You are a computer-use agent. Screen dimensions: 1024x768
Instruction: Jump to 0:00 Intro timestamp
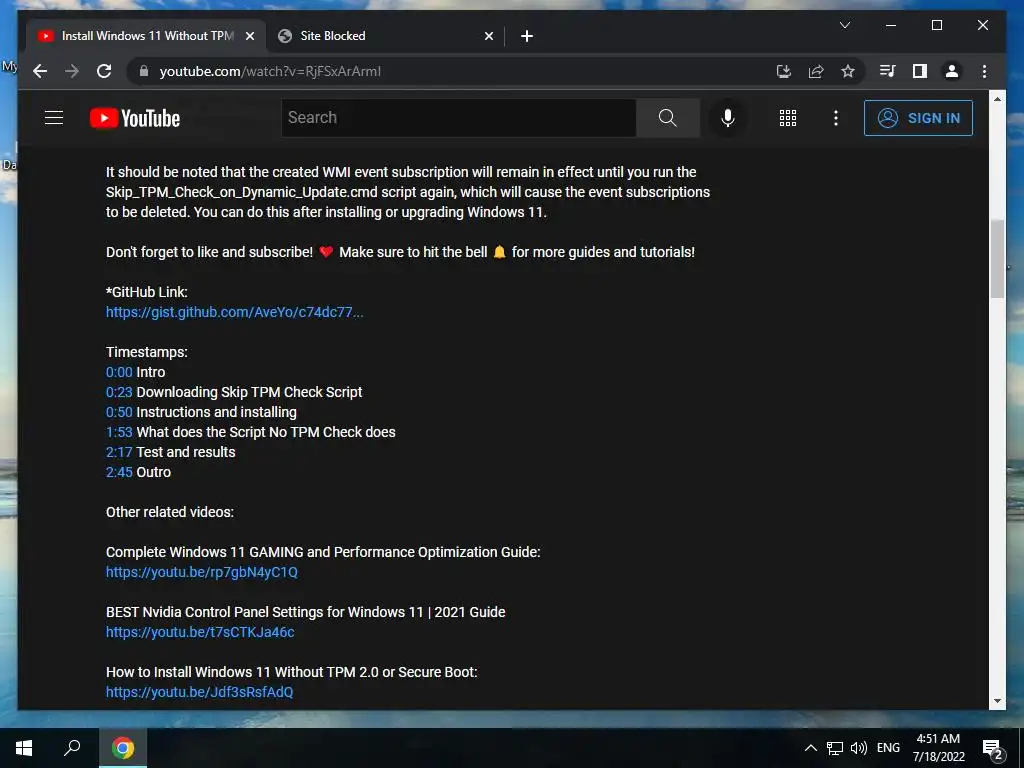(x=119, y=372)
